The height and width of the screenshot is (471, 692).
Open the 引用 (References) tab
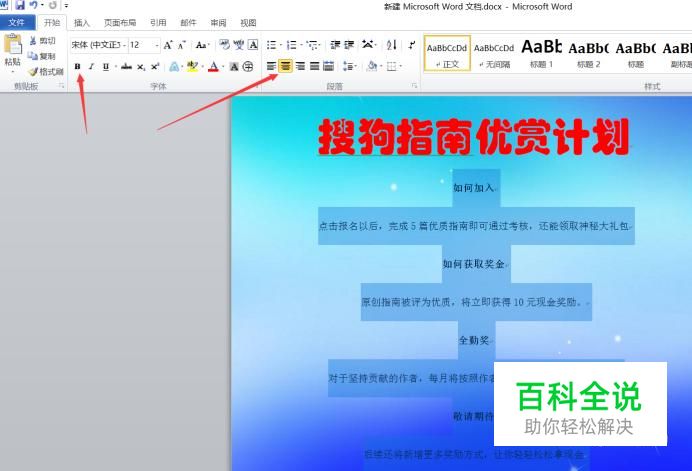(158, 23)
